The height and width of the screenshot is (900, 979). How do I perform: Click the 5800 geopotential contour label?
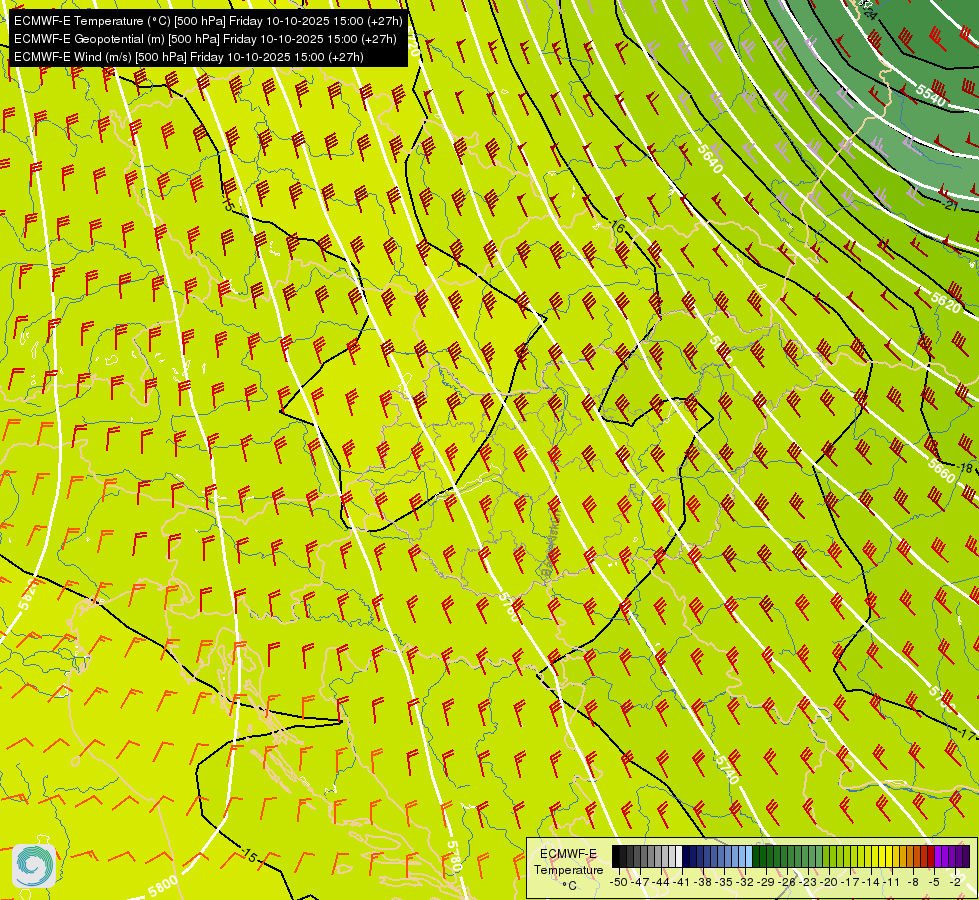pyautogui.click(x=163, y=886)
